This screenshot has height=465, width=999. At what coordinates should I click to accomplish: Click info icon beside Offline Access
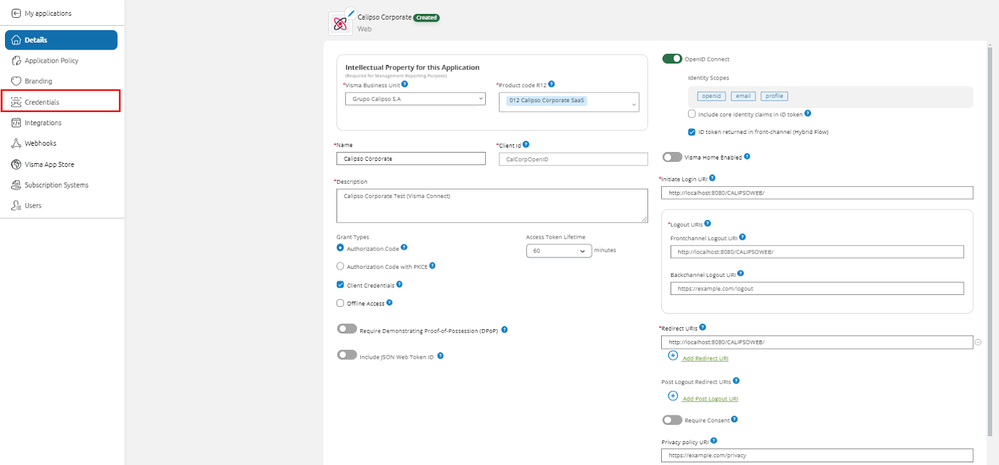389,303
